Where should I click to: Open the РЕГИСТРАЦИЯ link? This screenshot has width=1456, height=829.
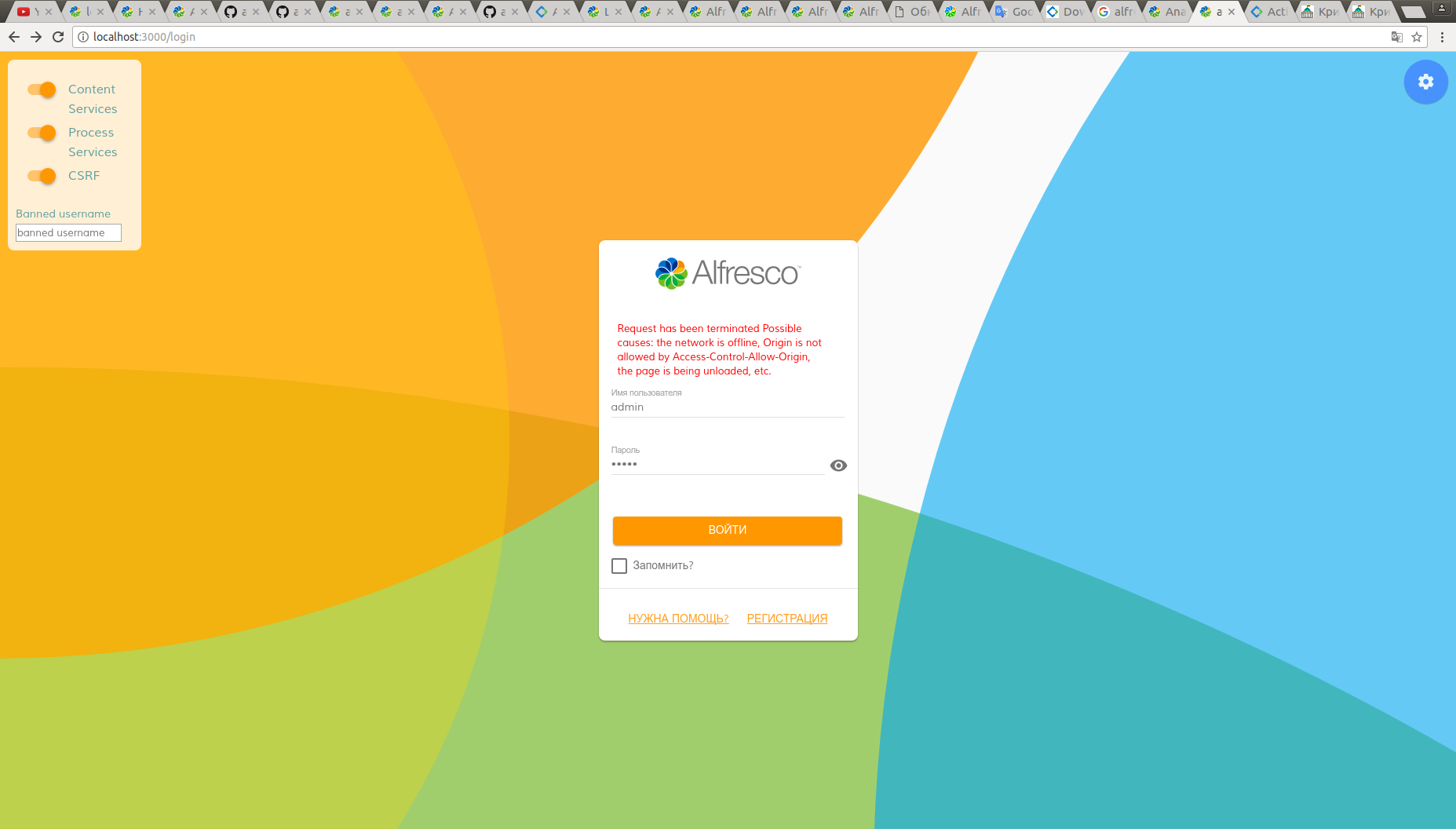click(x=787, y=619)
